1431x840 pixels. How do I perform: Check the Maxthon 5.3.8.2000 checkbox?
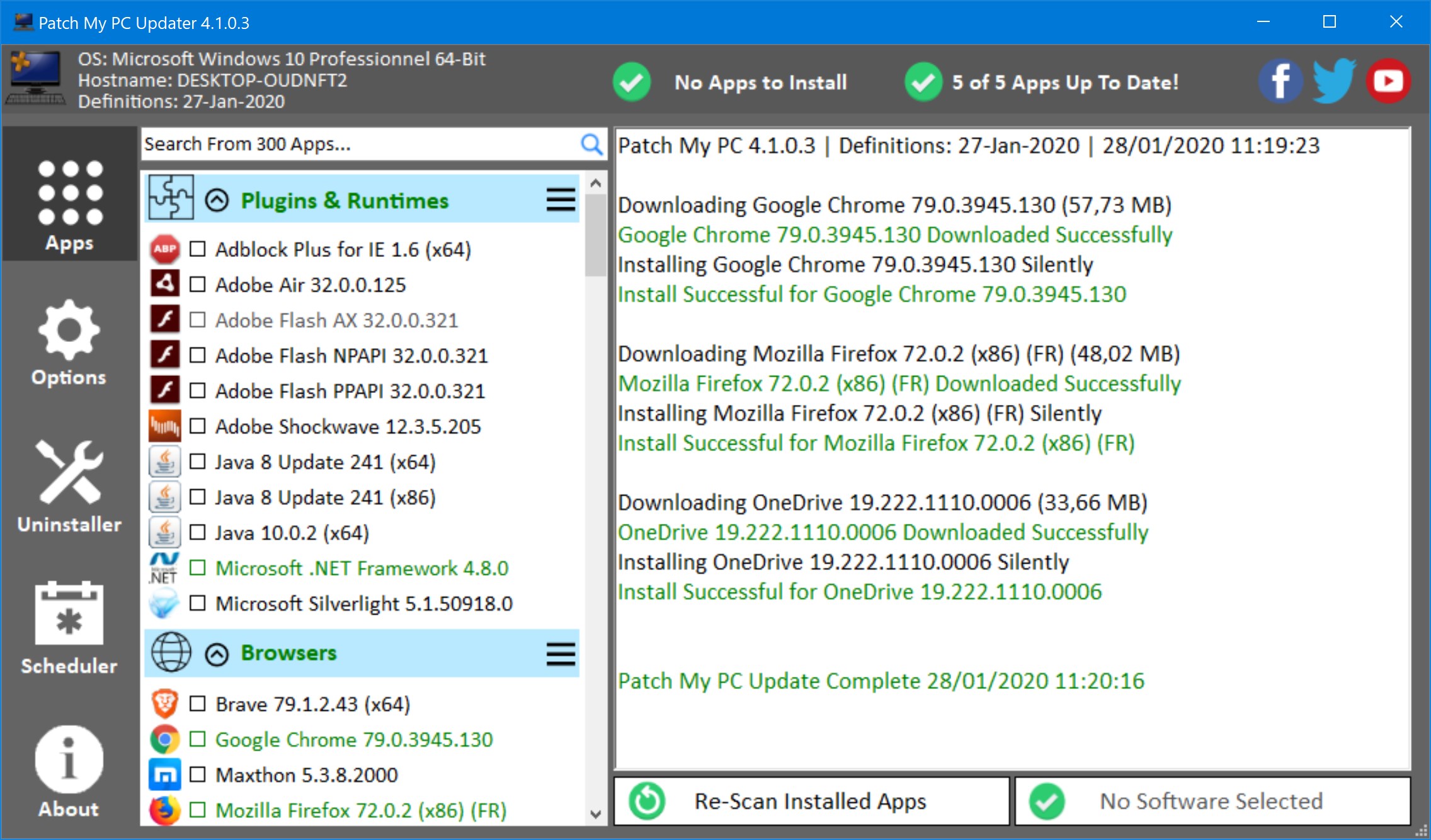[x=198, y=775]
